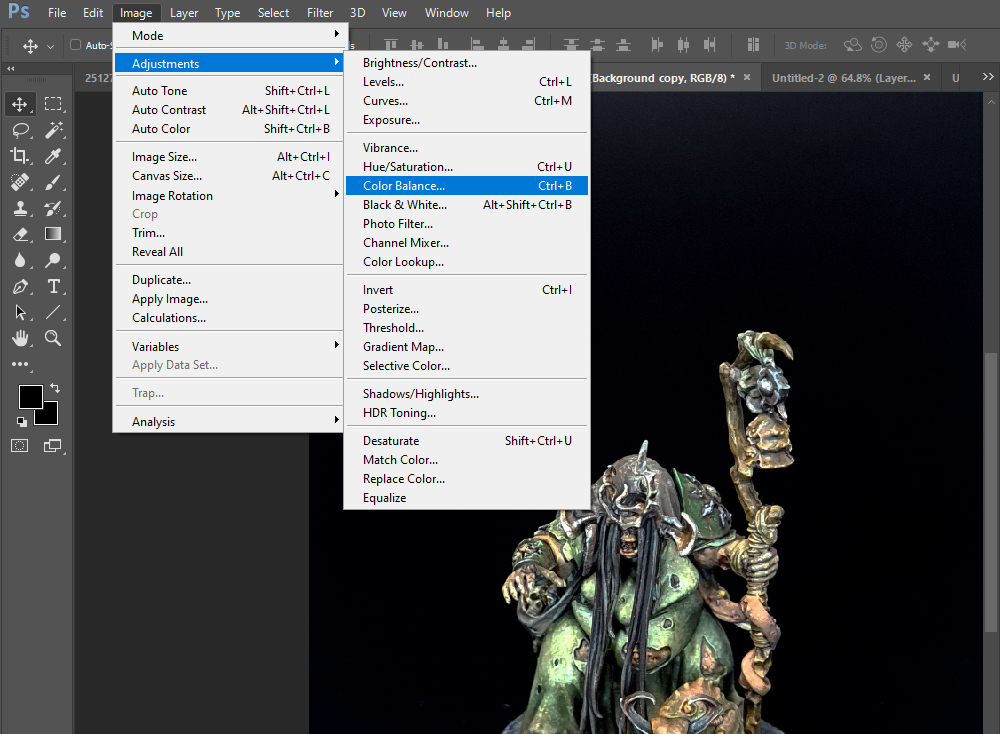
Task: Collapse the tools panel with double arrows
Action: click(11, 68)
